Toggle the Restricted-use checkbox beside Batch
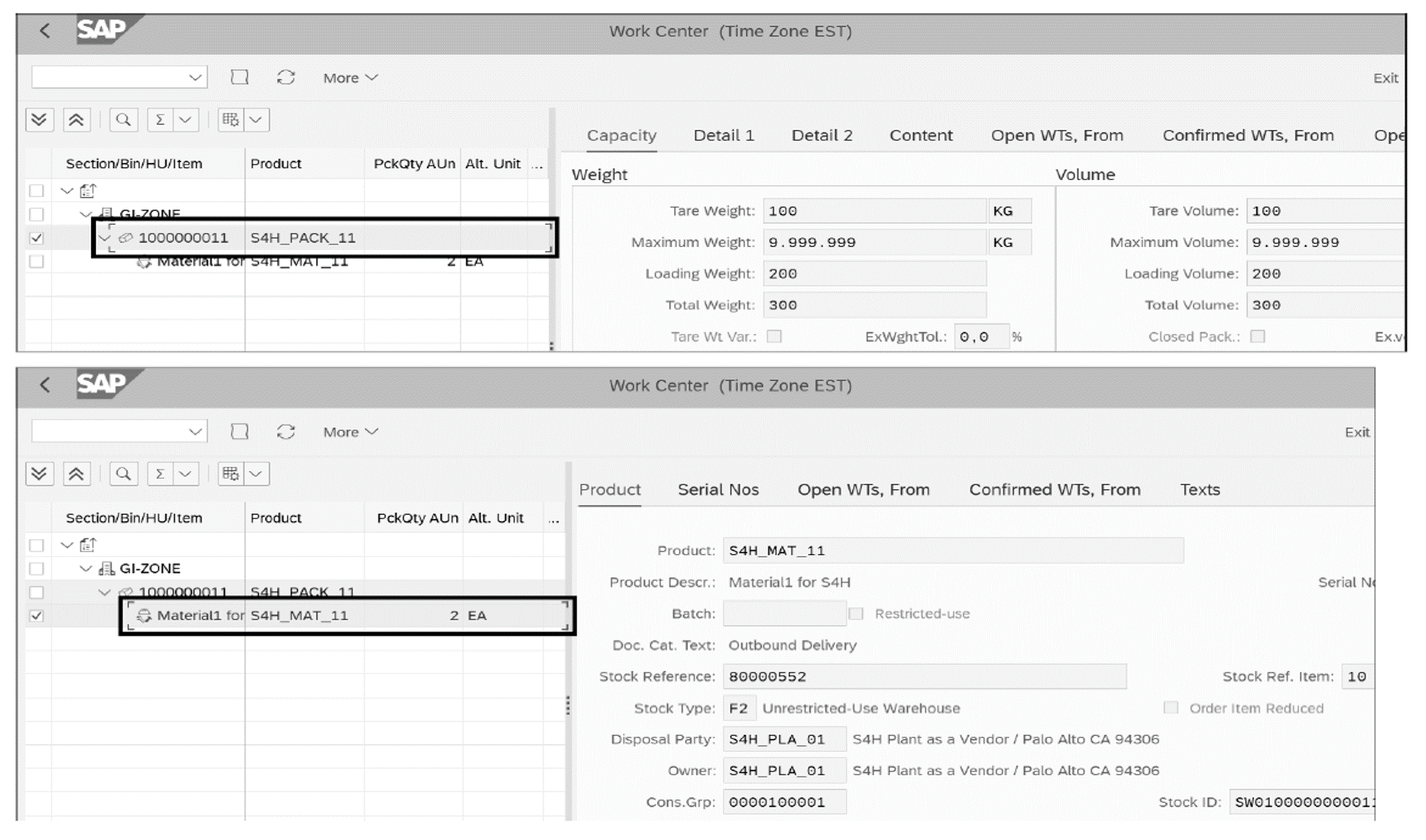 tap(855, 613)
